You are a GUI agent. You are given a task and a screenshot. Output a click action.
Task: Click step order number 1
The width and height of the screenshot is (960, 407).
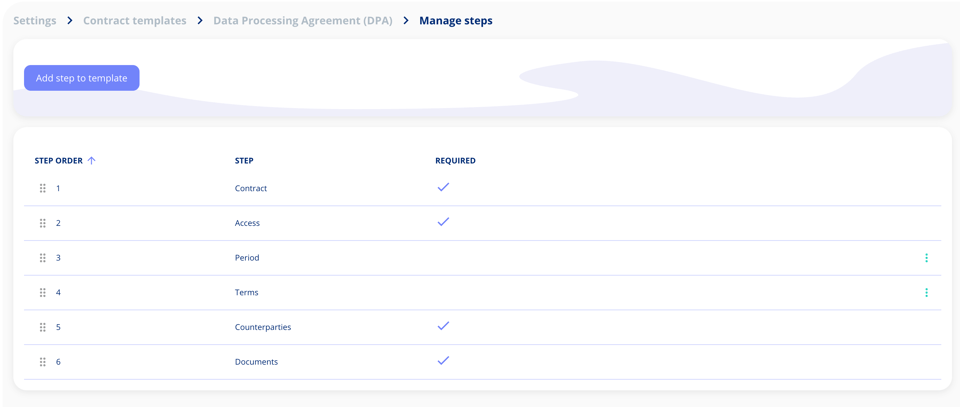pos(58,189)
